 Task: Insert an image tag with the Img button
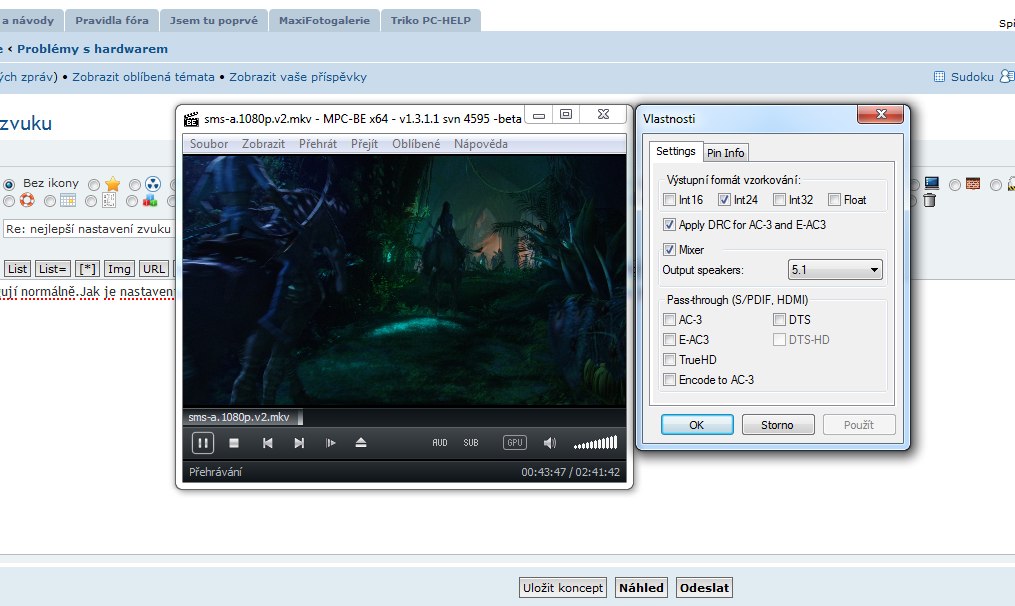click(119, 269)
